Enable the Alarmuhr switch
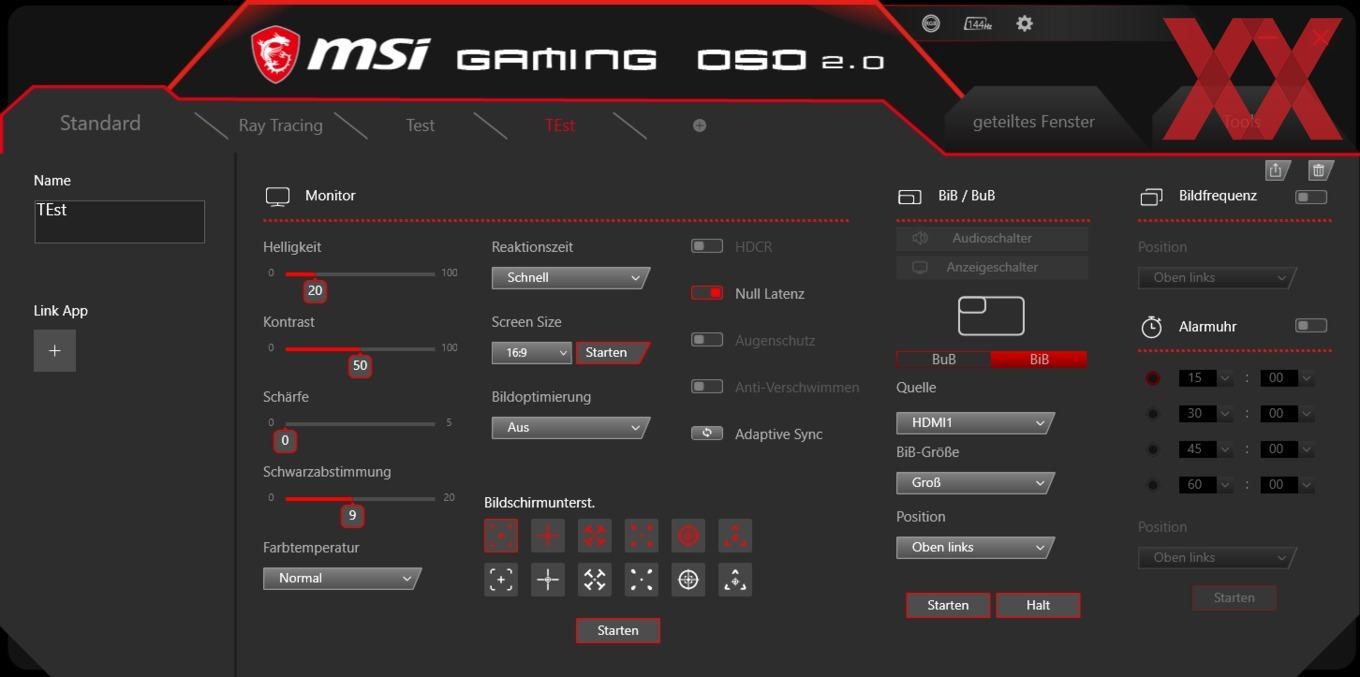 click(x=1311, y=326)
